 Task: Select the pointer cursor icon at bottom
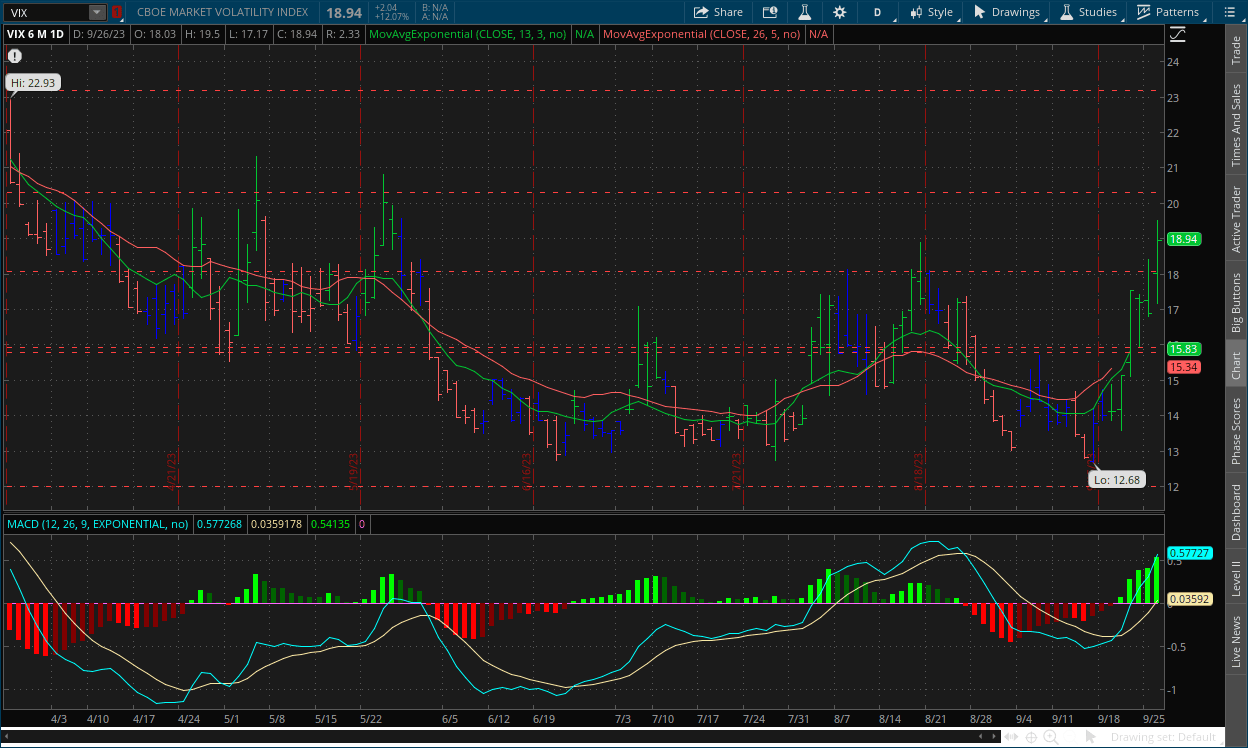coord(1092,737)
